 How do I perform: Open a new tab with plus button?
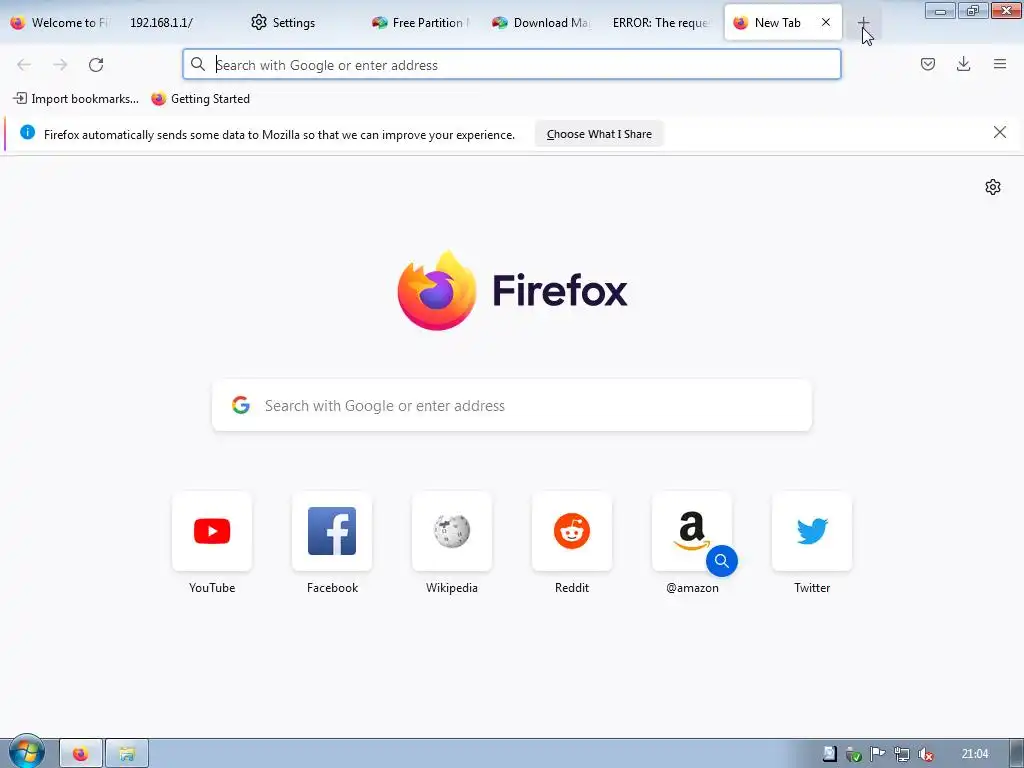(x=863, y=23)
